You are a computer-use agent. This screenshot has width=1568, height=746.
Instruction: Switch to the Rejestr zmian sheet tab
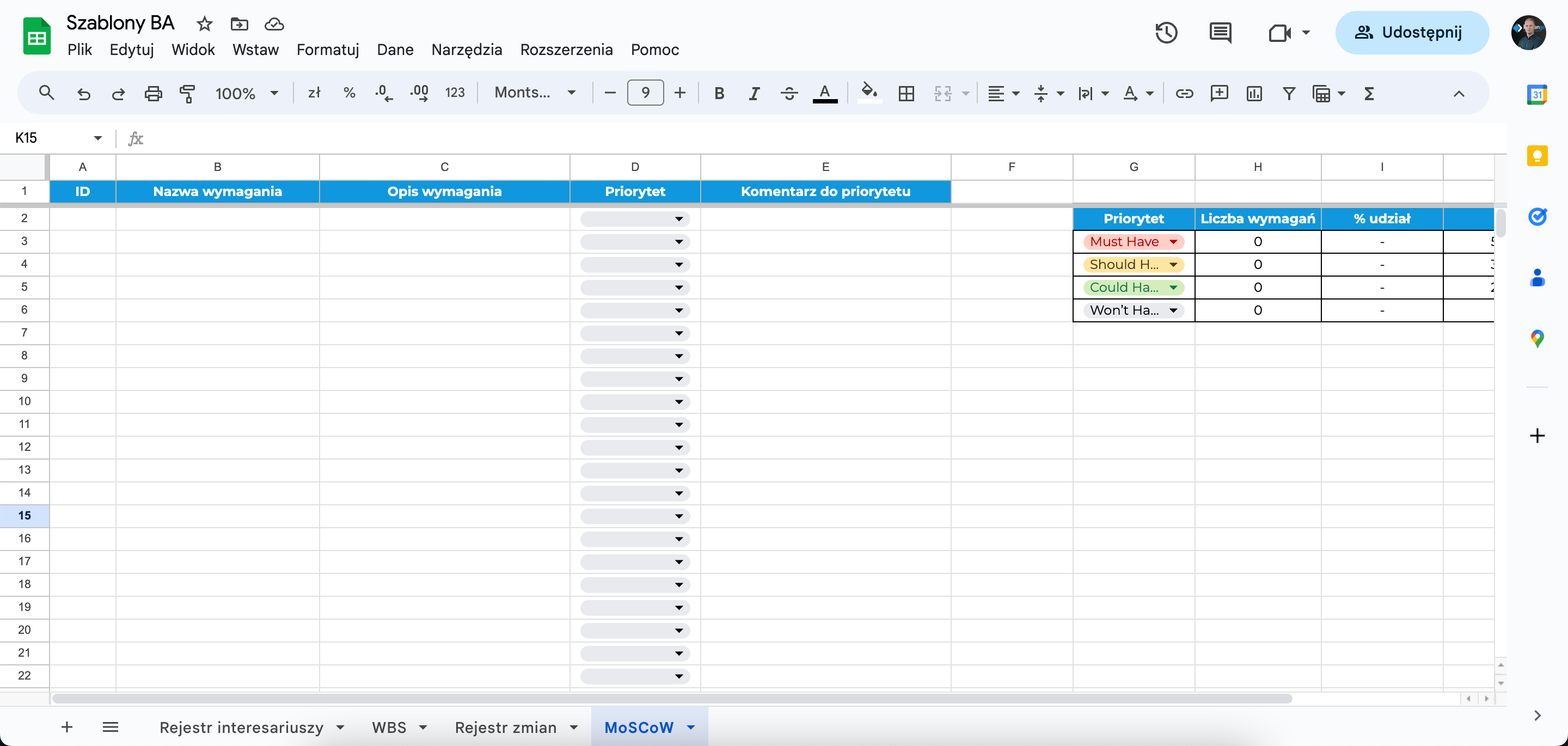click(x=505, y=727)
